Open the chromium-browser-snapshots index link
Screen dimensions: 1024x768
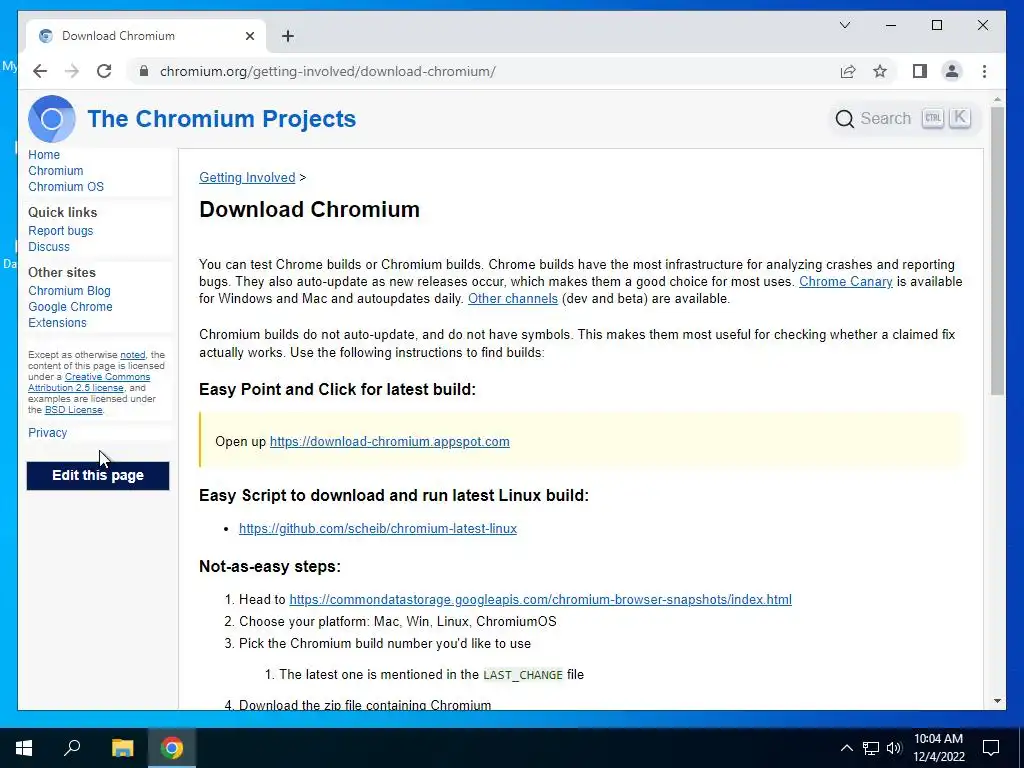pos(541,600)
